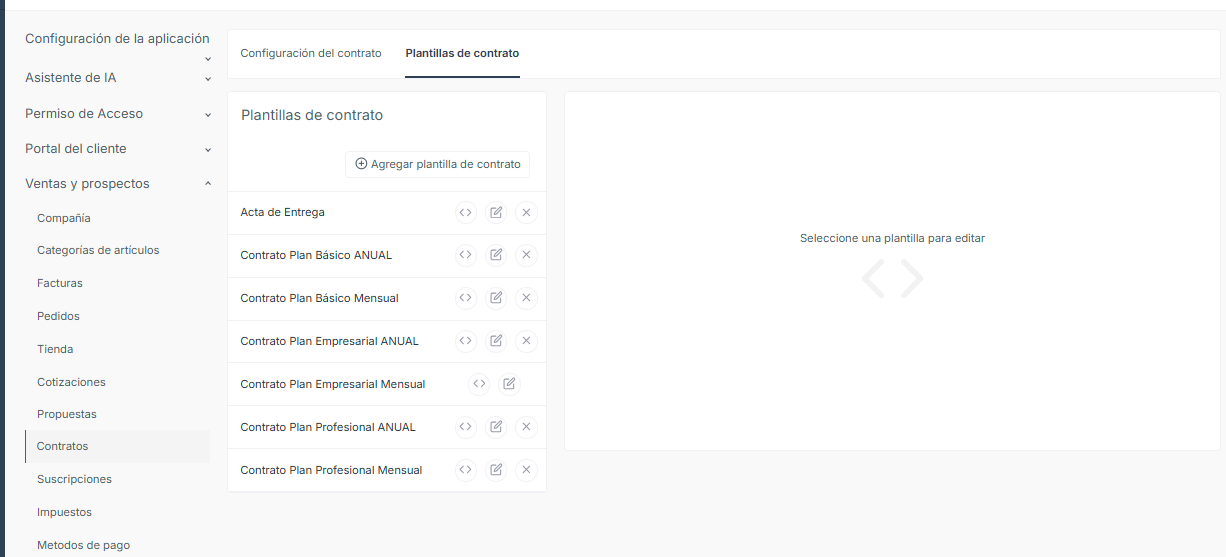Delete the Acta de Entrega template
This screenshot has height=557, width=1226.
[x=526, y=212]
